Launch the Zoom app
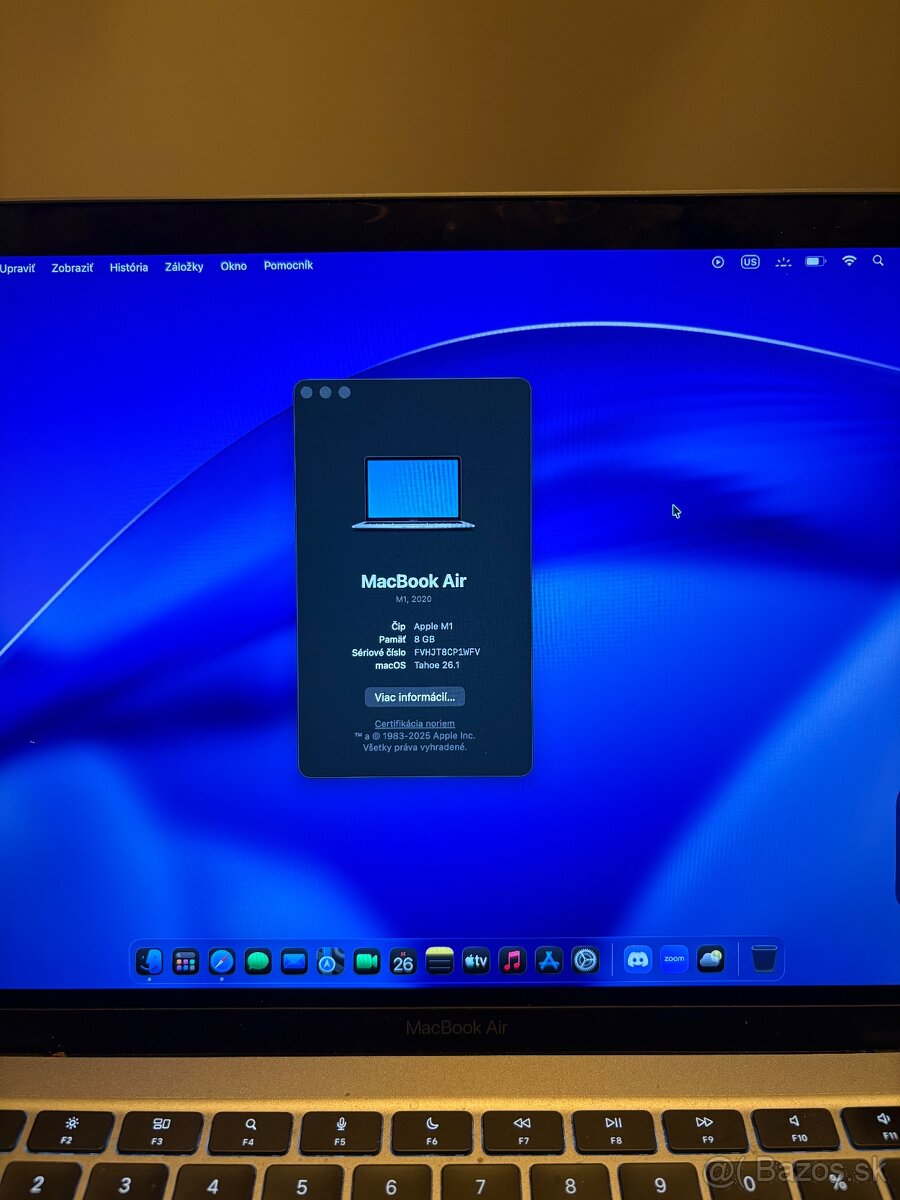 673,961
